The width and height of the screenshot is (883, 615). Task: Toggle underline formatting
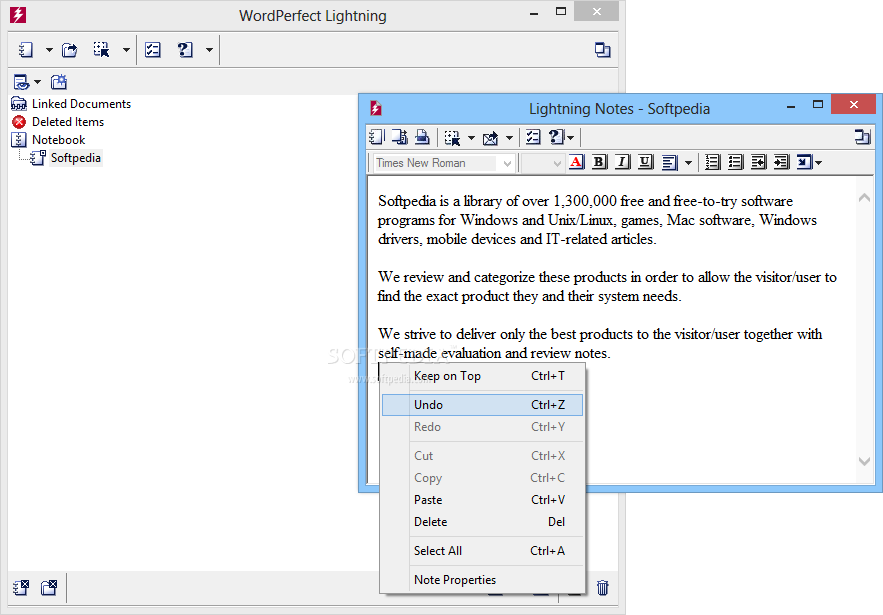tap(645, 162)
